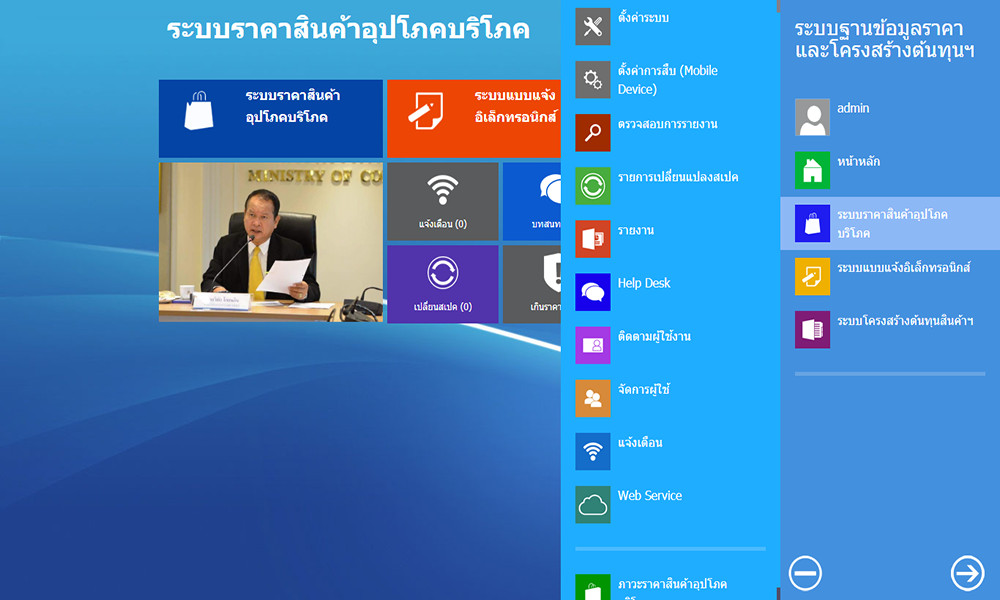The image size is (1000, 600).
Task: Click the Help Desk chat bubble icon
Action: pyautogui.click(x=592, y=292)
